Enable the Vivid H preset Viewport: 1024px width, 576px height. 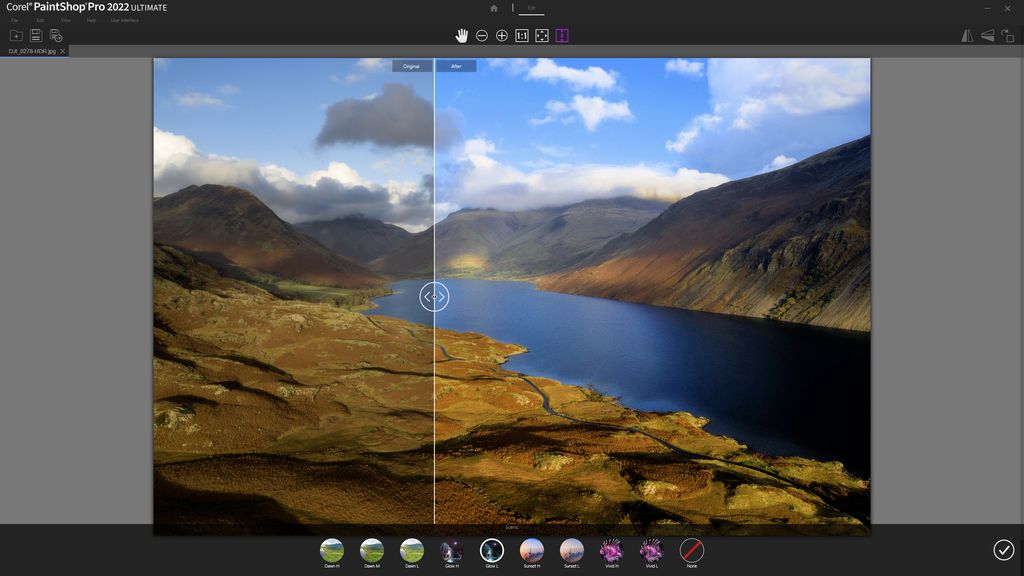pyautogui.click(x=612, y=551)
